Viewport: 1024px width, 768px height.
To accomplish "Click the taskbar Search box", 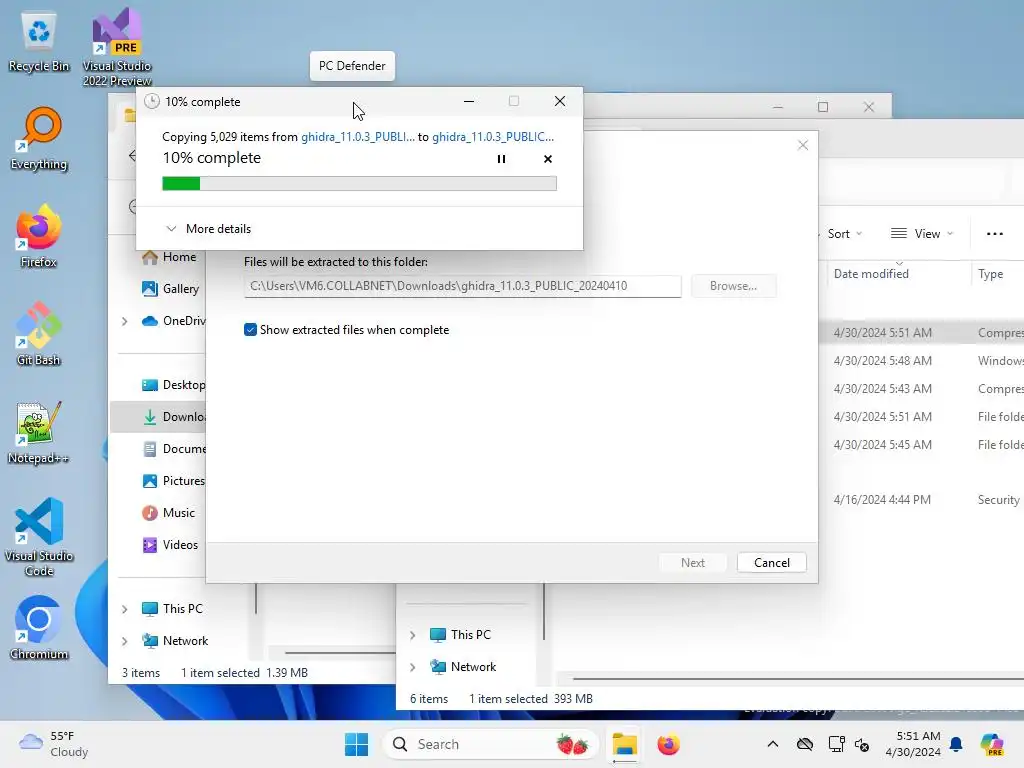I will pyautogui.click(x=491, y=744).
